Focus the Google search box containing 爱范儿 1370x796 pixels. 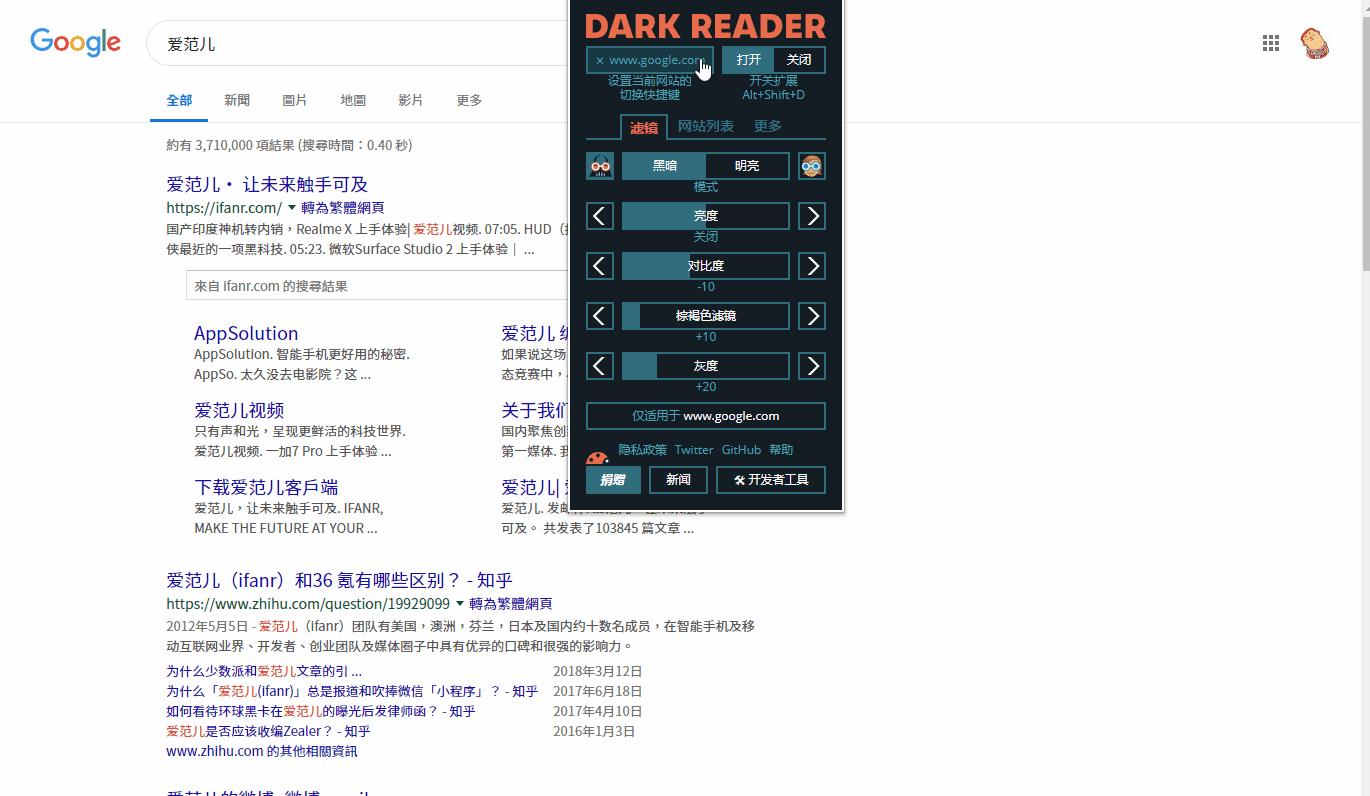[358, 44]
